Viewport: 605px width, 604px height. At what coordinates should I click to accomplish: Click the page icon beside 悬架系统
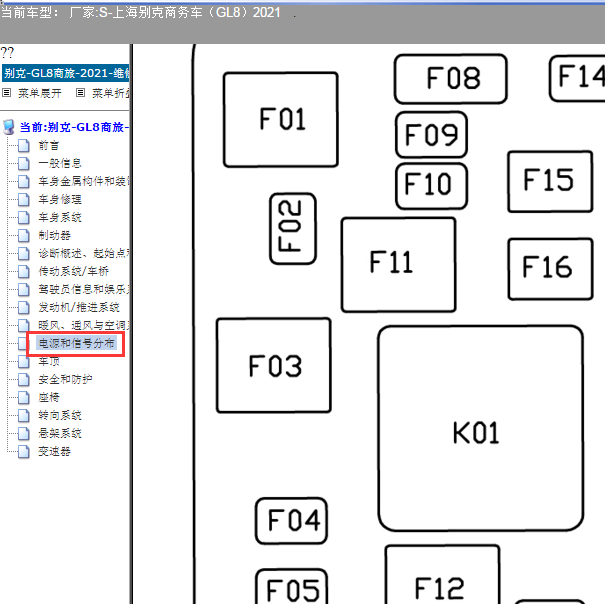pos(24,433)
